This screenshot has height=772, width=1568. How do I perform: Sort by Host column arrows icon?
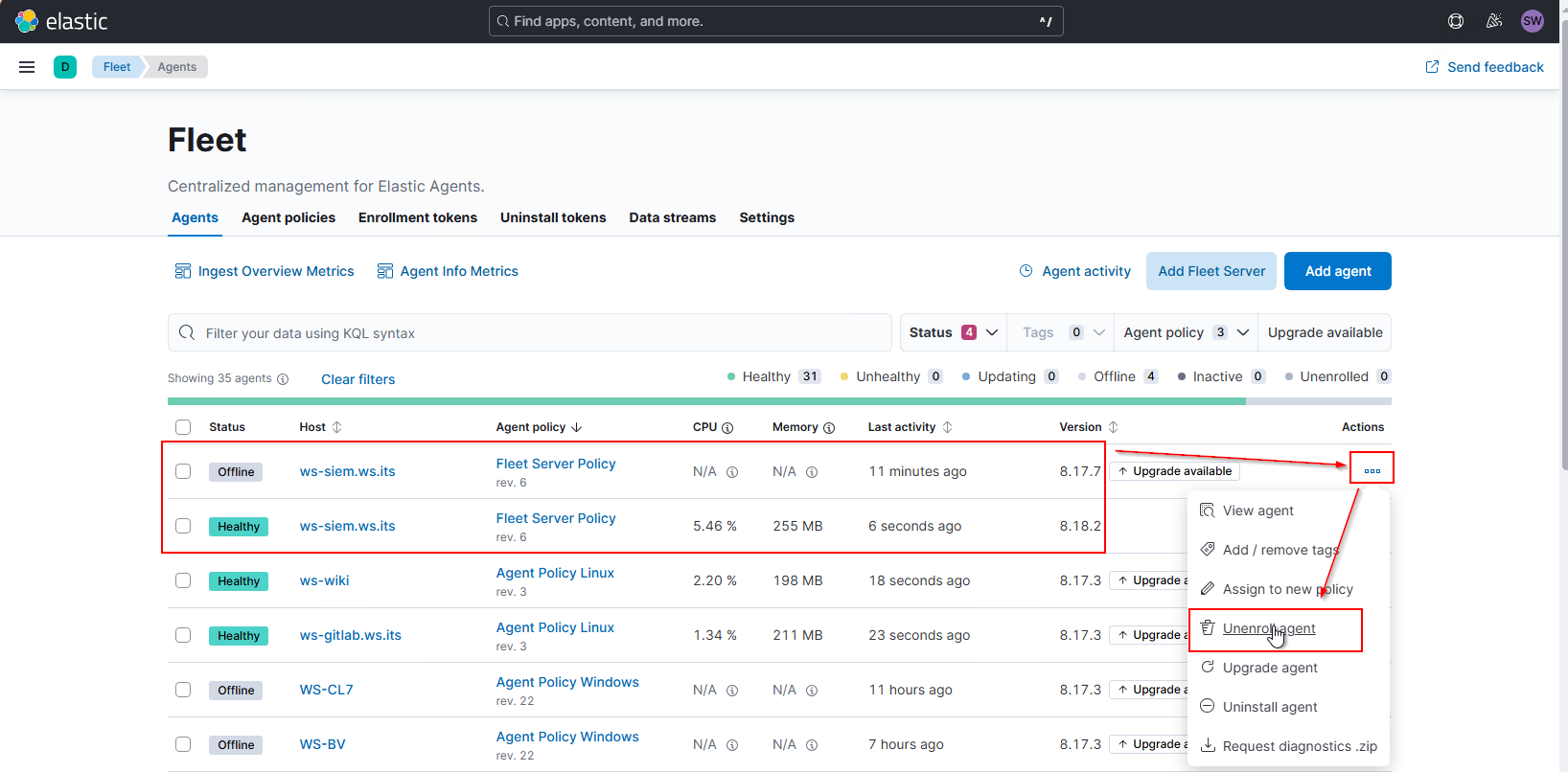(336, 427)
